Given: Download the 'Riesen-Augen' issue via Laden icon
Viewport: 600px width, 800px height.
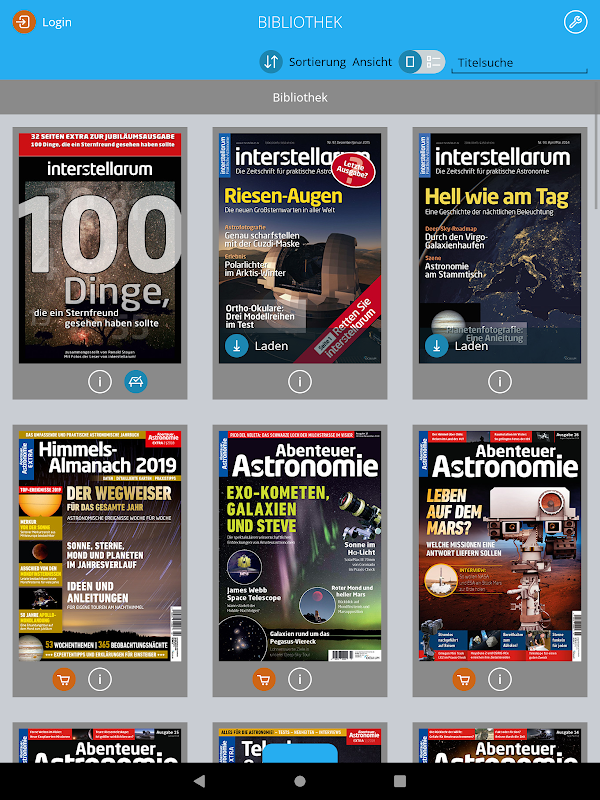Looking at the screenshot, I should click(237, 345).
